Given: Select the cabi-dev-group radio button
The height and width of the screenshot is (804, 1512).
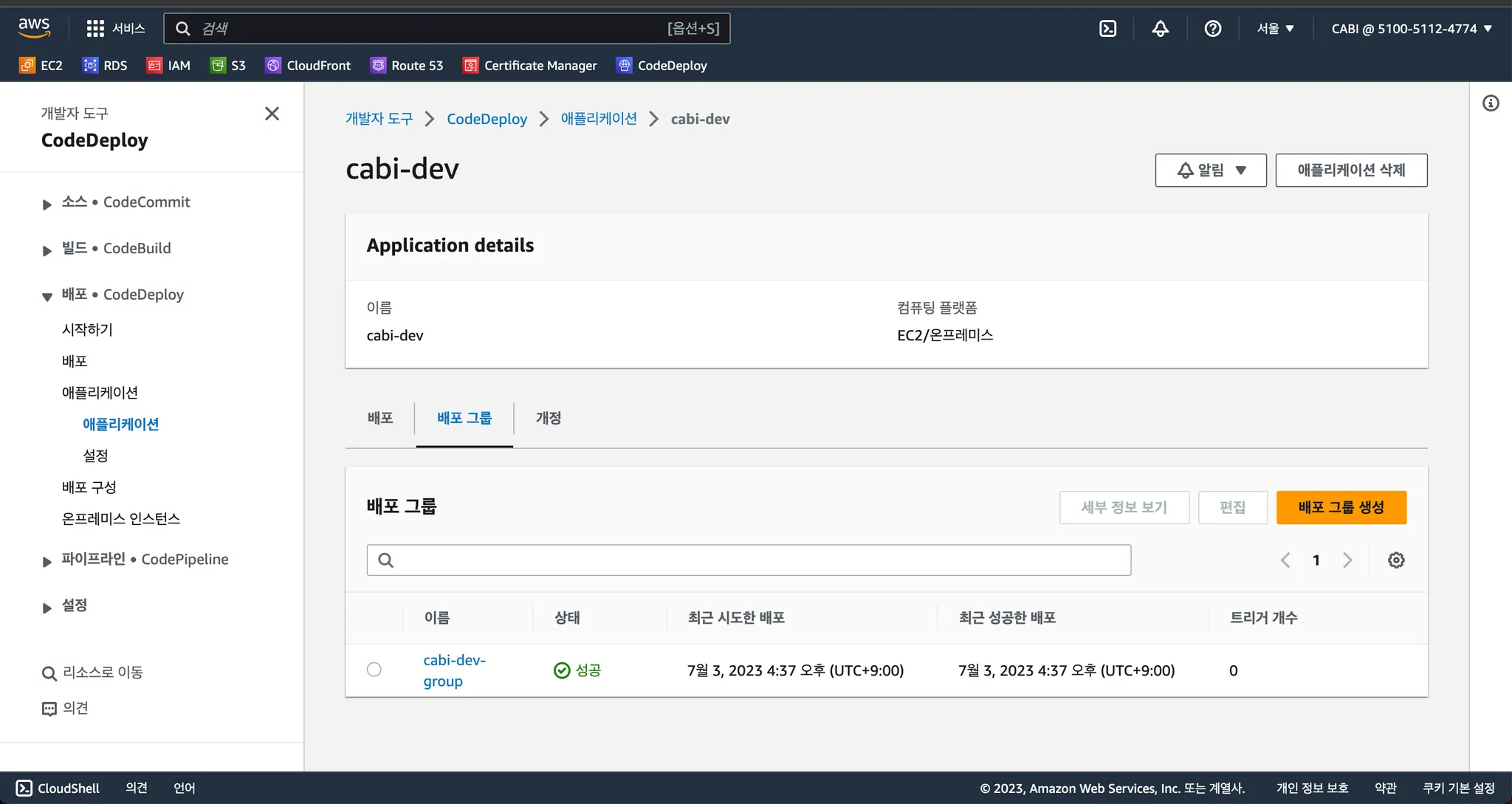Looking at the screenshot, I should [x=374, y=670].
